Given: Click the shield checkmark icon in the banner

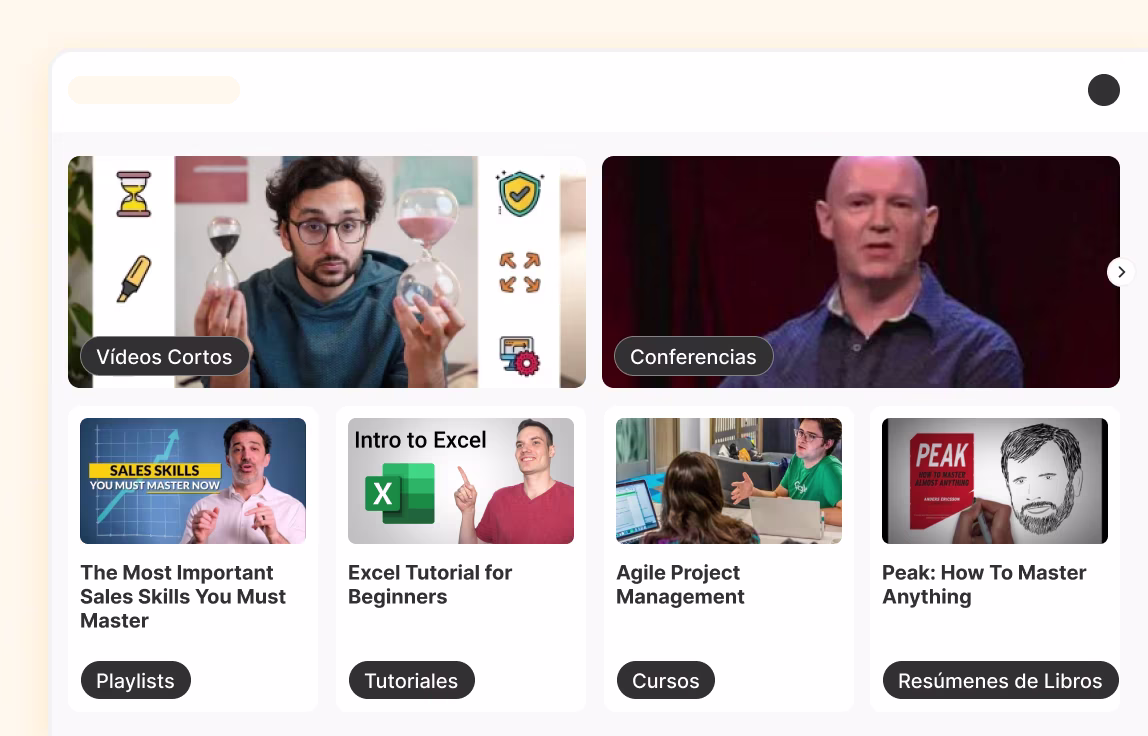Looking at the screenshot, I should (519, 193).
